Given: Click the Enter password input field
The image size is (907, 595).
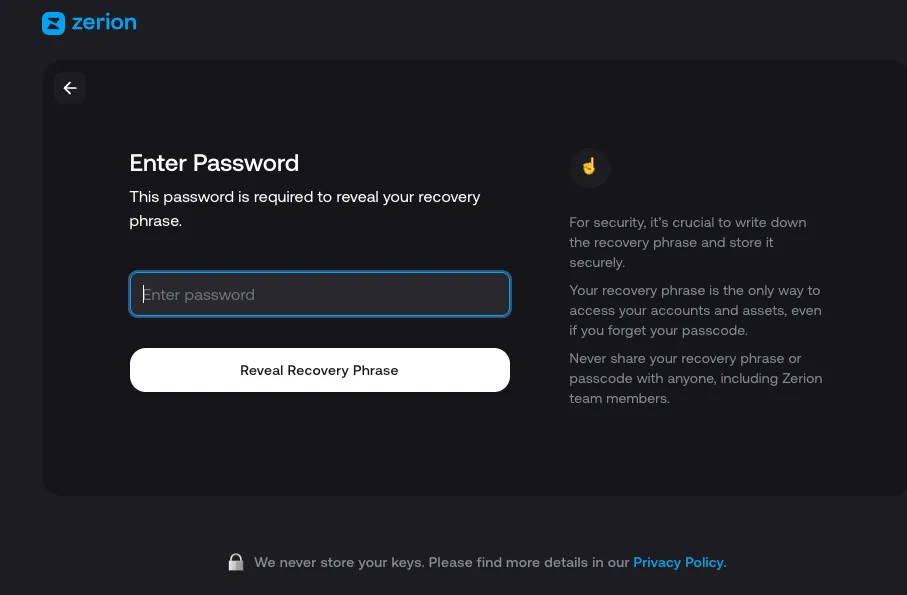Looking at the screenshot, I should click(x=319, y=294).
